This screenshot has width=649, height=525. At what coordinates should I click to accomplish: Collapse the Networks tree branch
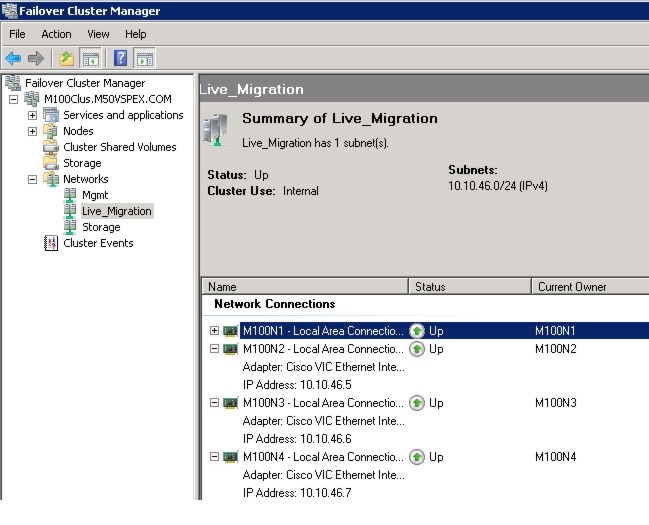[x=32, y=180]
